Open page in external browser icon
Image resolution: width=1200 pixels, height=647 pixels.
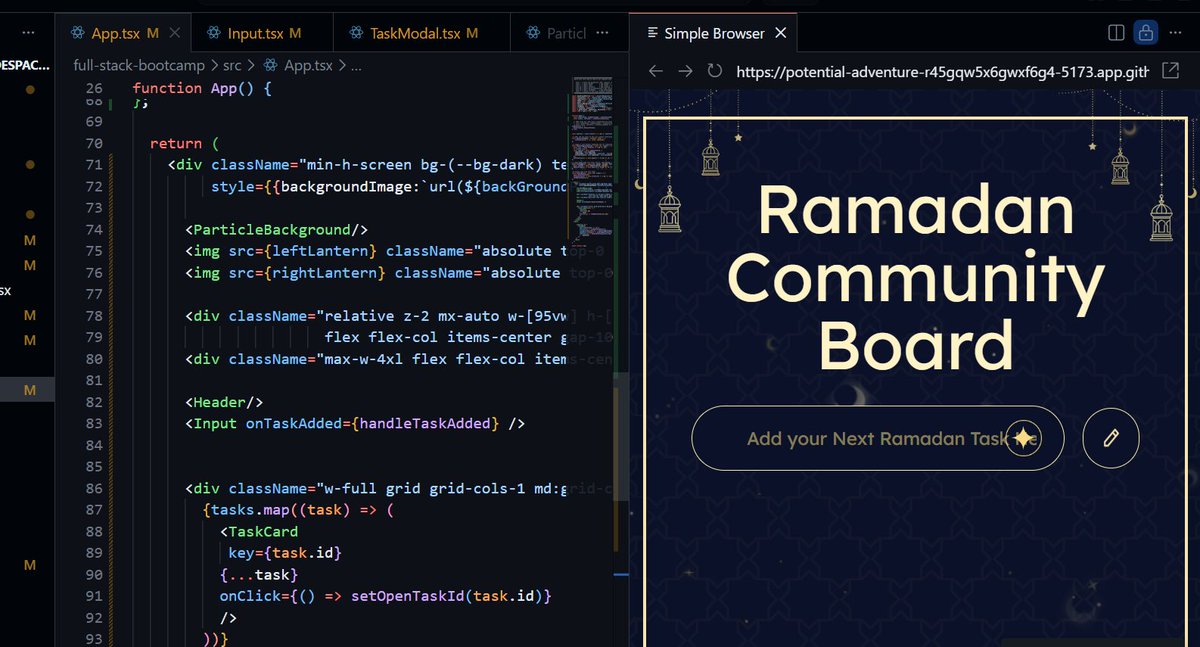pos(1170,72)
